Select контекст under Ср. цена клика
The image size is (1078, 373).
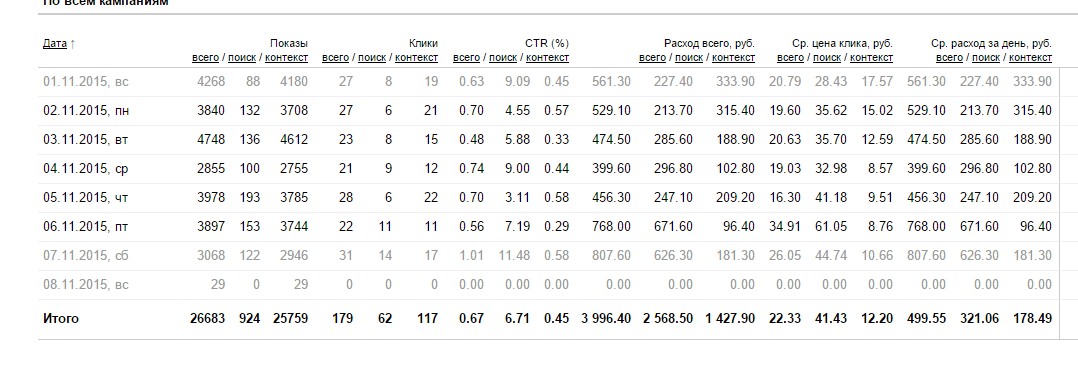(872, 58)
